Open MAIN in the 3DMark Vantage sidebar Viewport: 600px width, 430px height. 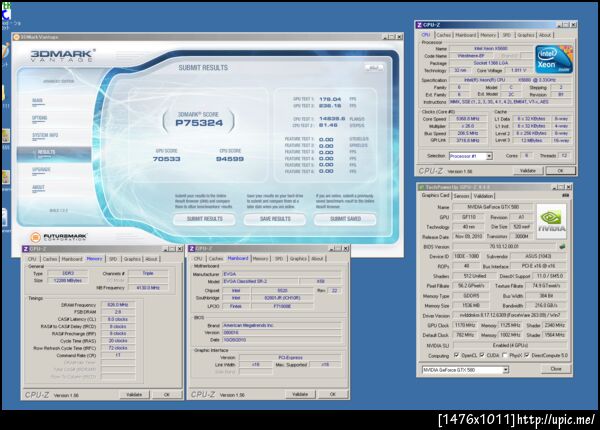click(38, 101)
